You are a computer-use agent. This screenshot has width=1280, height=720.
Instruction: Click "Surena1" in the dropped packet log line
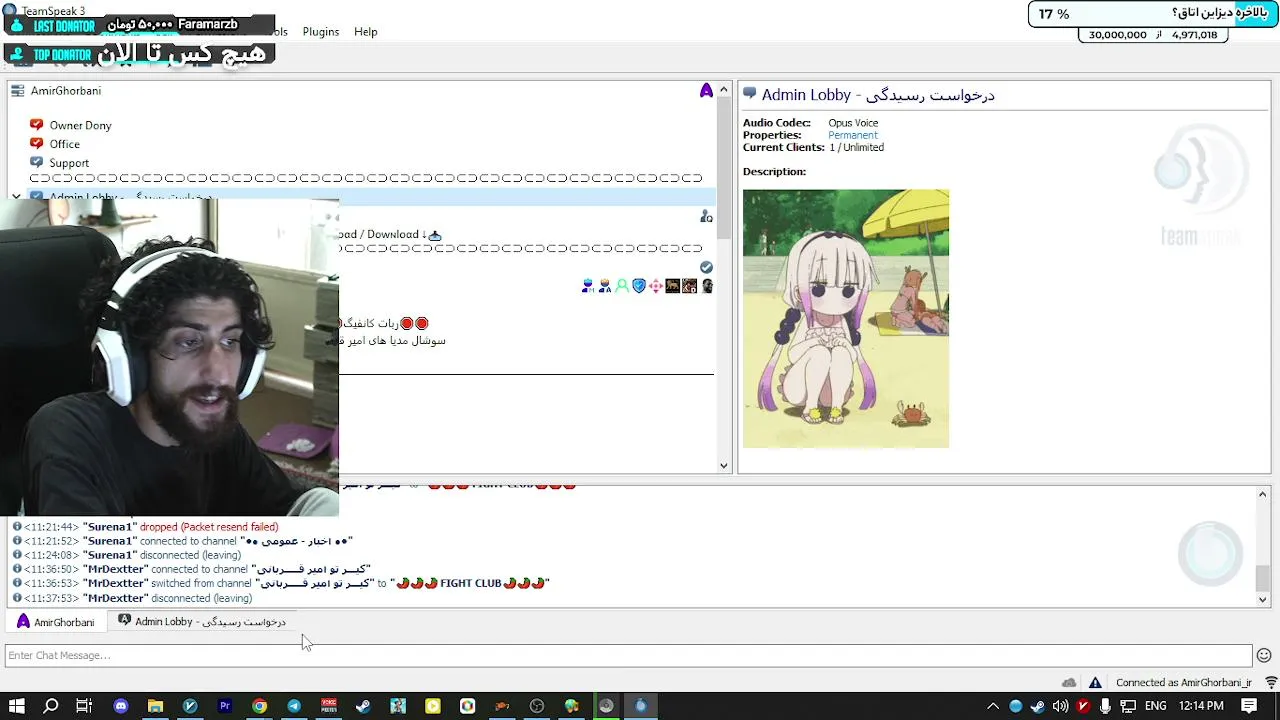109,527
